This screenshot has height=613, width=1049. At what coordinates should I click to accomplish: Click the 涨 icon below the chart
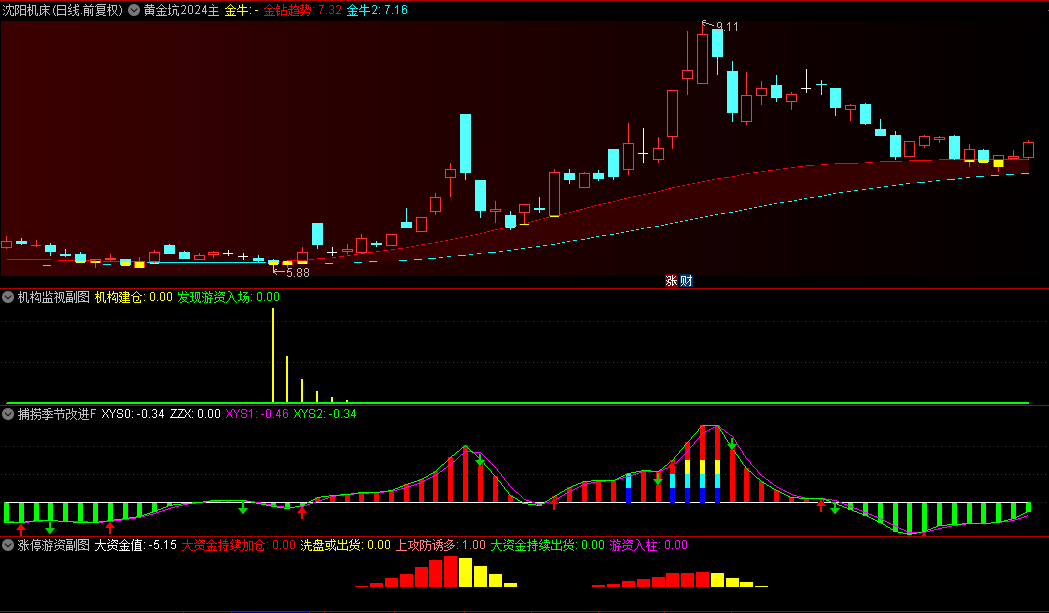click(x=671, y=281)
